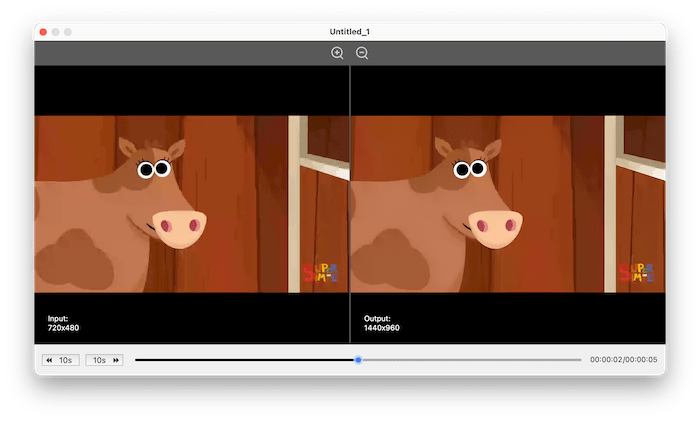Close the Untitled_1 window
The height and width of the screenshot is (421, 700).
point(43,32)
